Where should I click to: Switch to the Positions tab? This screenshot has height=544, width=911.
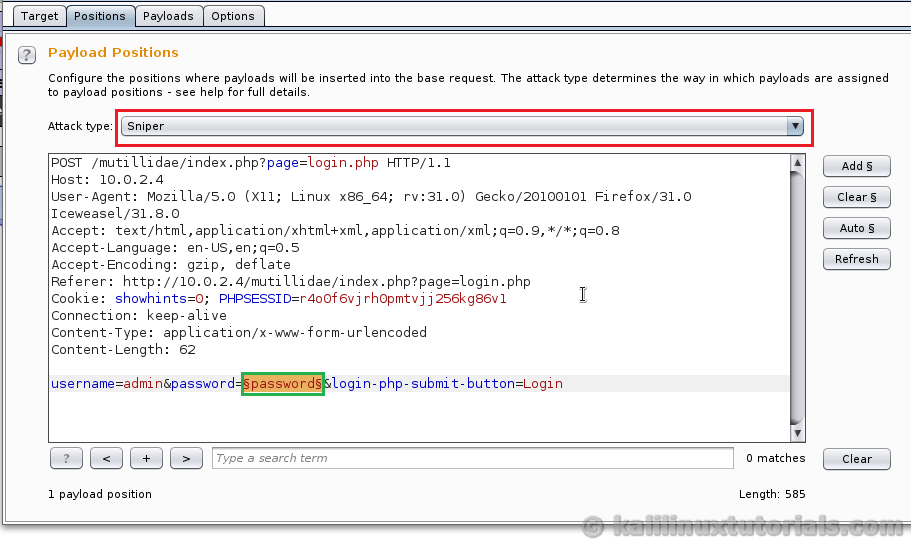tap(100, 16)
